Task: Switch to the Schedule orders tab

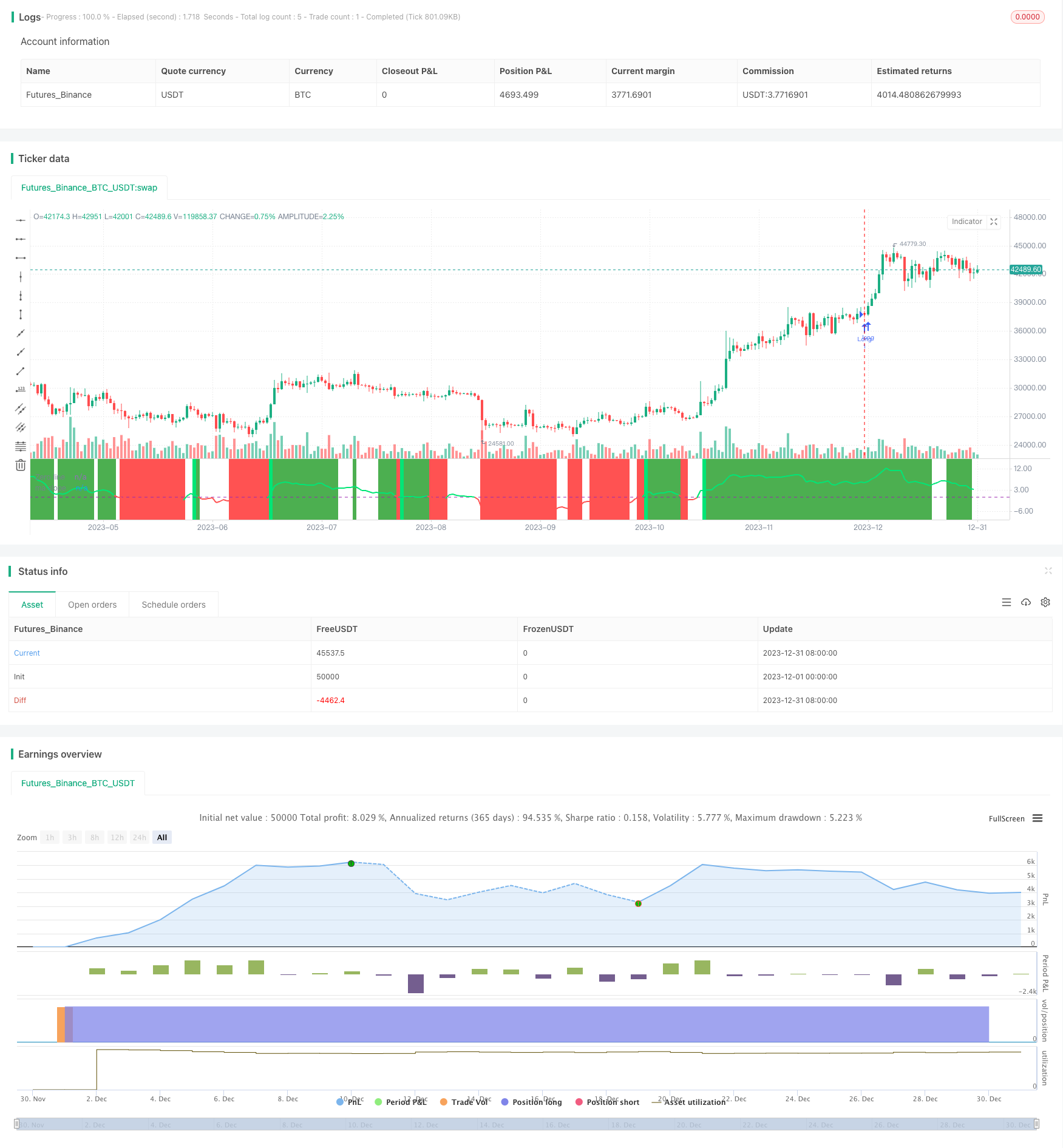Action: (174, 605)
